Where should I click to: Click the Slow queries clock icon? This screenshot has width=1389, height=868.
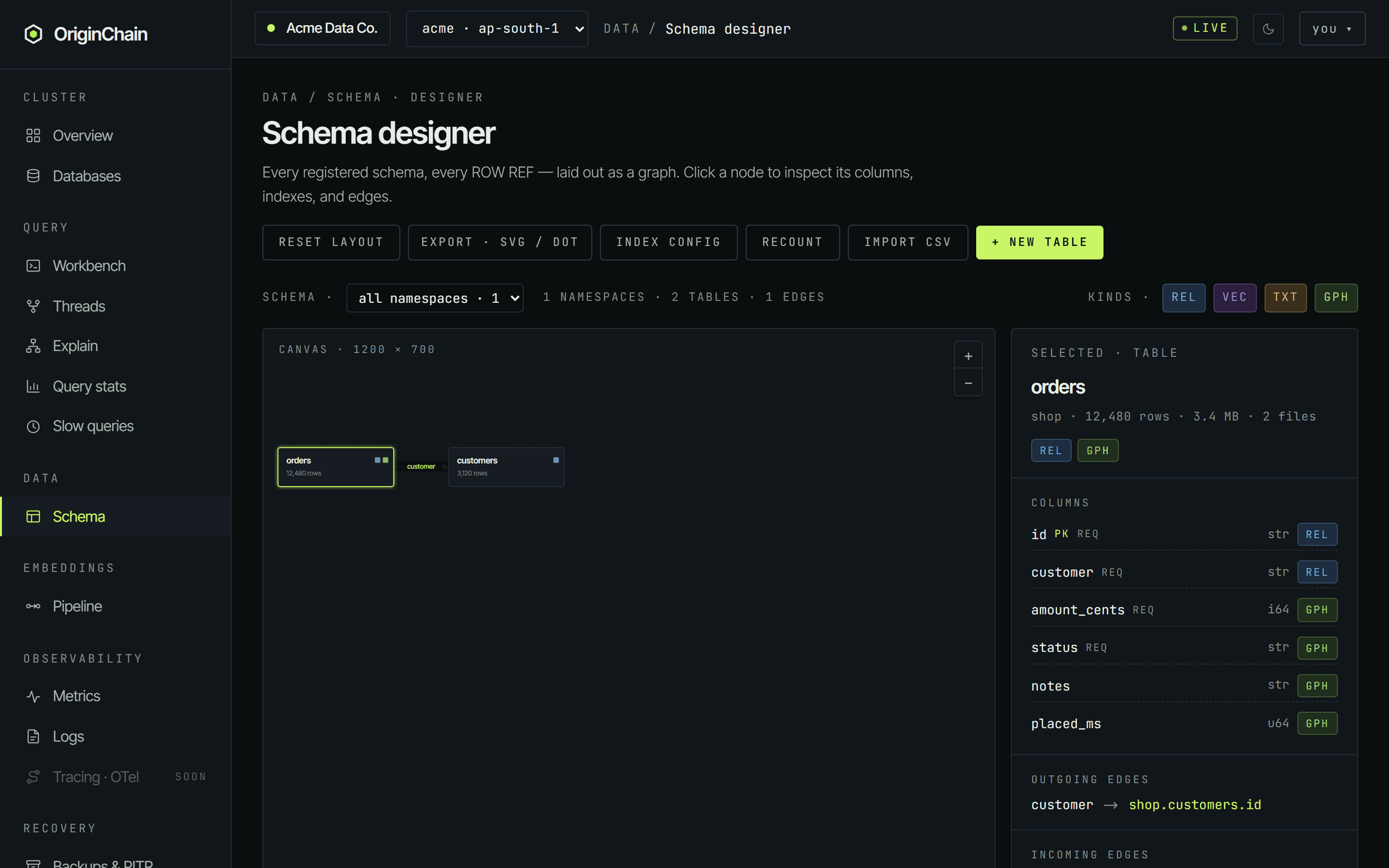tap(33, 426)
